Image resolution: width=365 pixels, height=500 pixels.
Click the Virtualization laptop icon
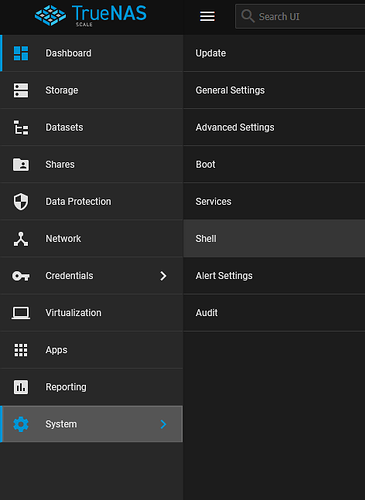21,313
